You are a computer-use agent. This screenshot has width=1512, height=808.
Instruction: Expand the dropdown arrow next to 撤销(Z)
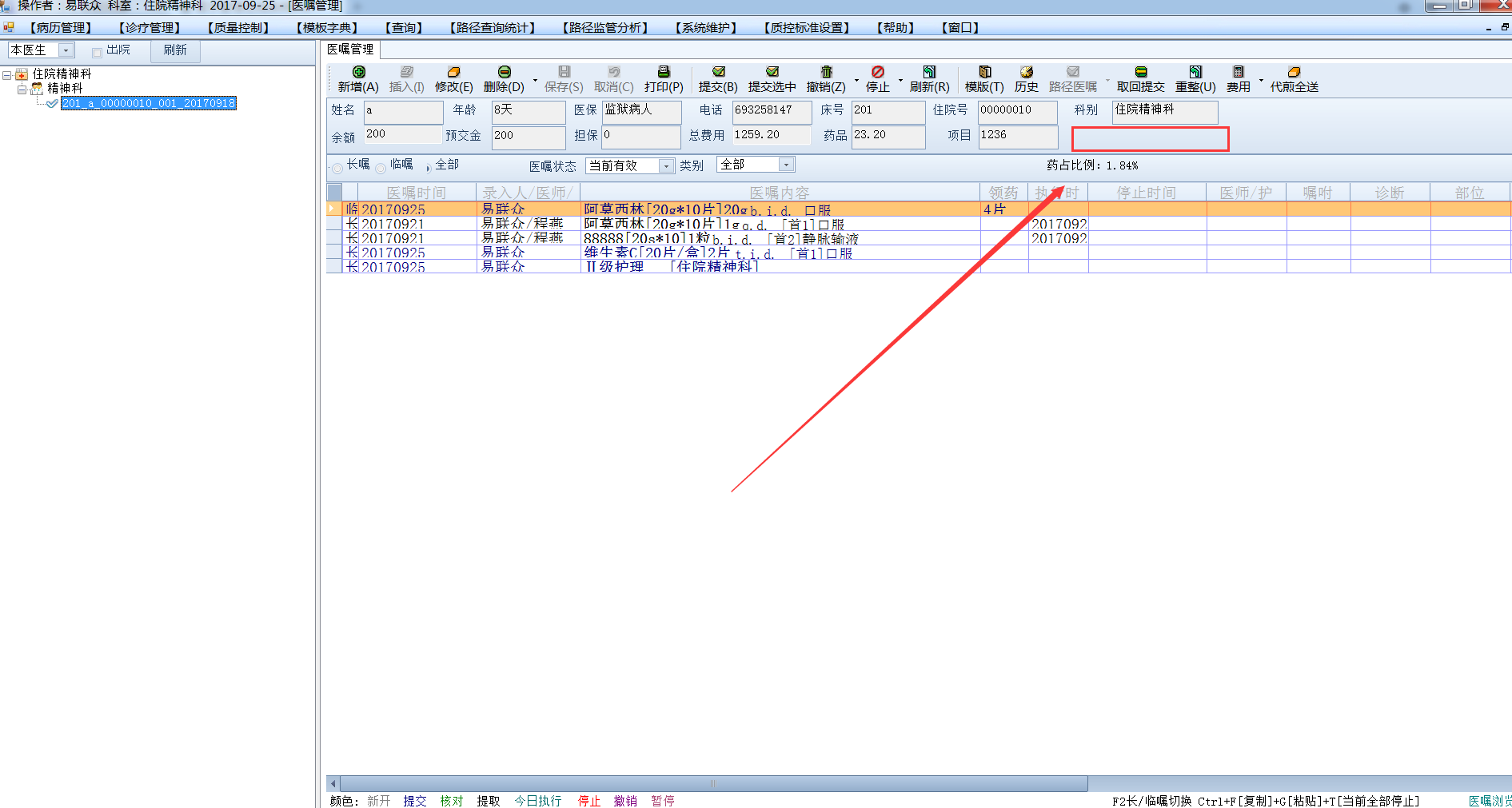[x=856, y=80]
